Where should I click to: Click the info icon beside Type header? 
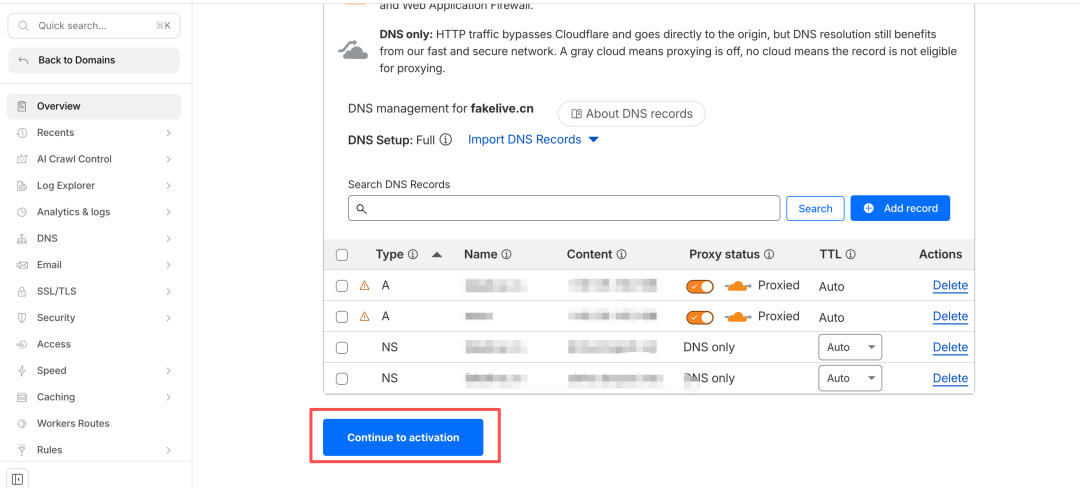tap(413, 254)
